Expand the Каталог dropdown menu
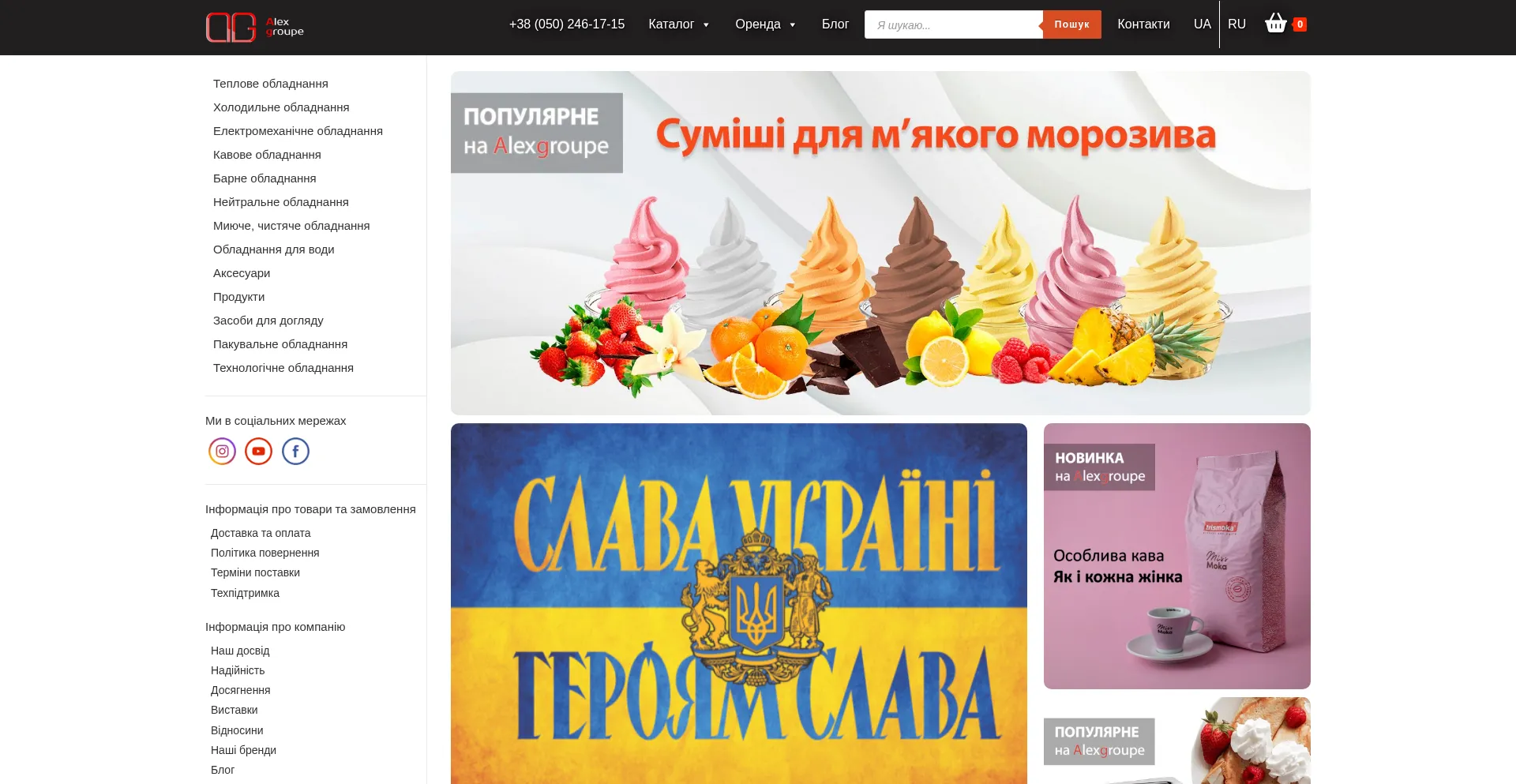This screenshot has width=1516, height=784. (678, 24)
